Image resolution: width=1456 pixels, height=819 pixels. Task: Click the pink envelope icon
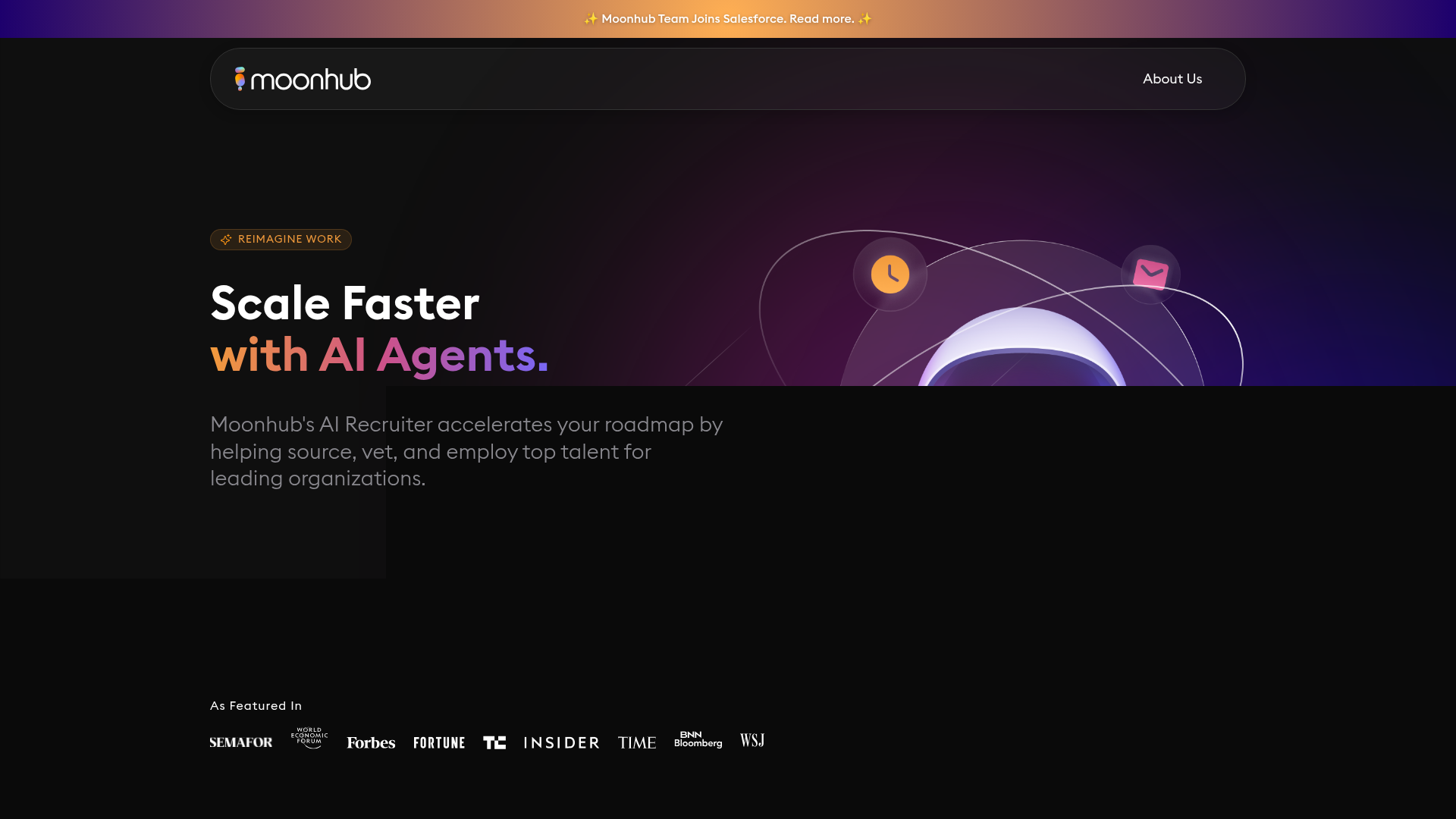click(x=1150, y=275)
